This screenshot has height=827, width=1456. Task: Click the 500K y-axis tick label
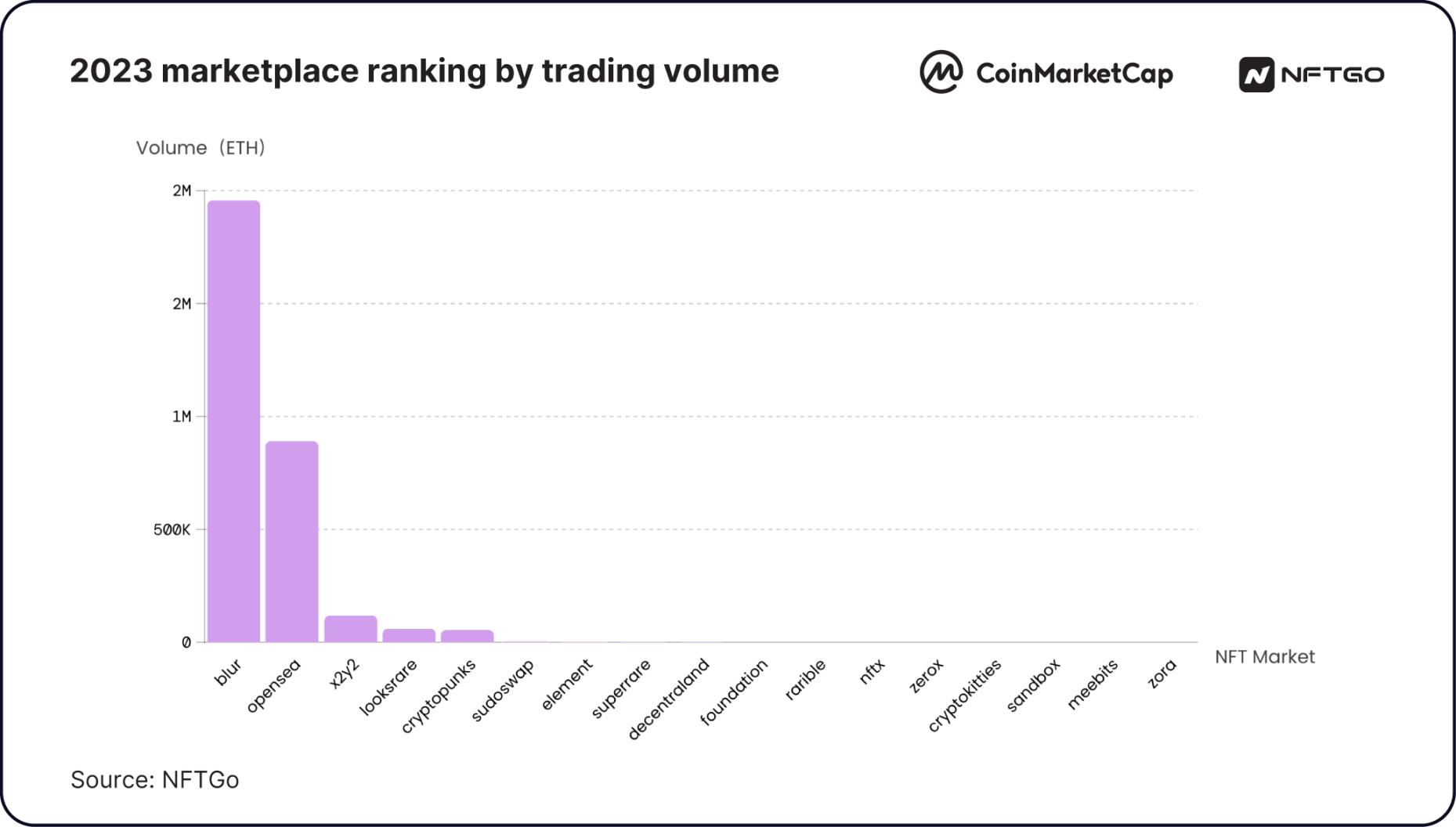click(172, 530)
